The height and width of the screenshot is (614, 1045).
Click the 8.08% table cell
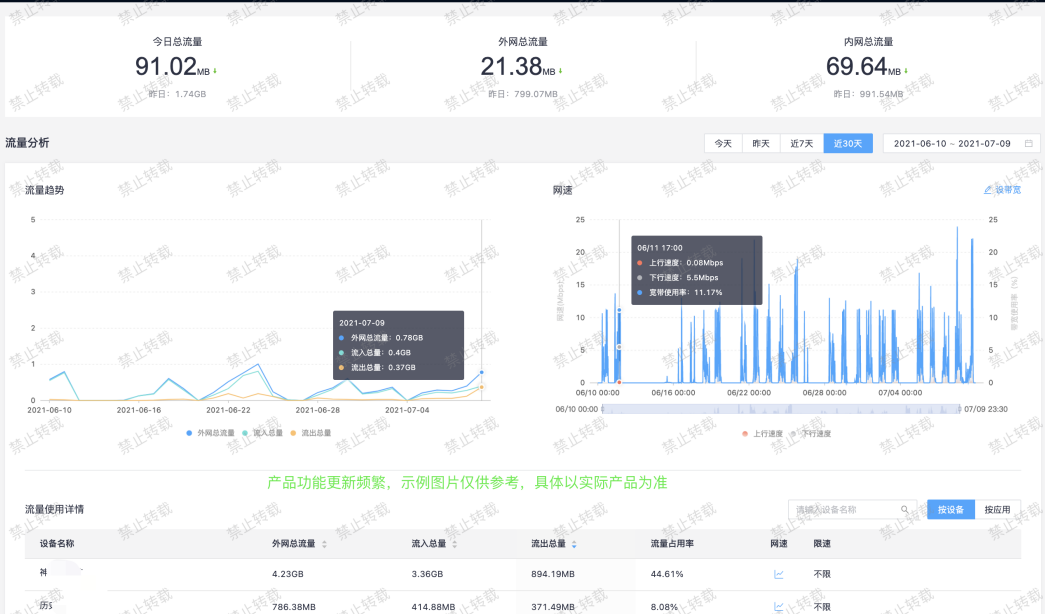(x=664, y=607)
